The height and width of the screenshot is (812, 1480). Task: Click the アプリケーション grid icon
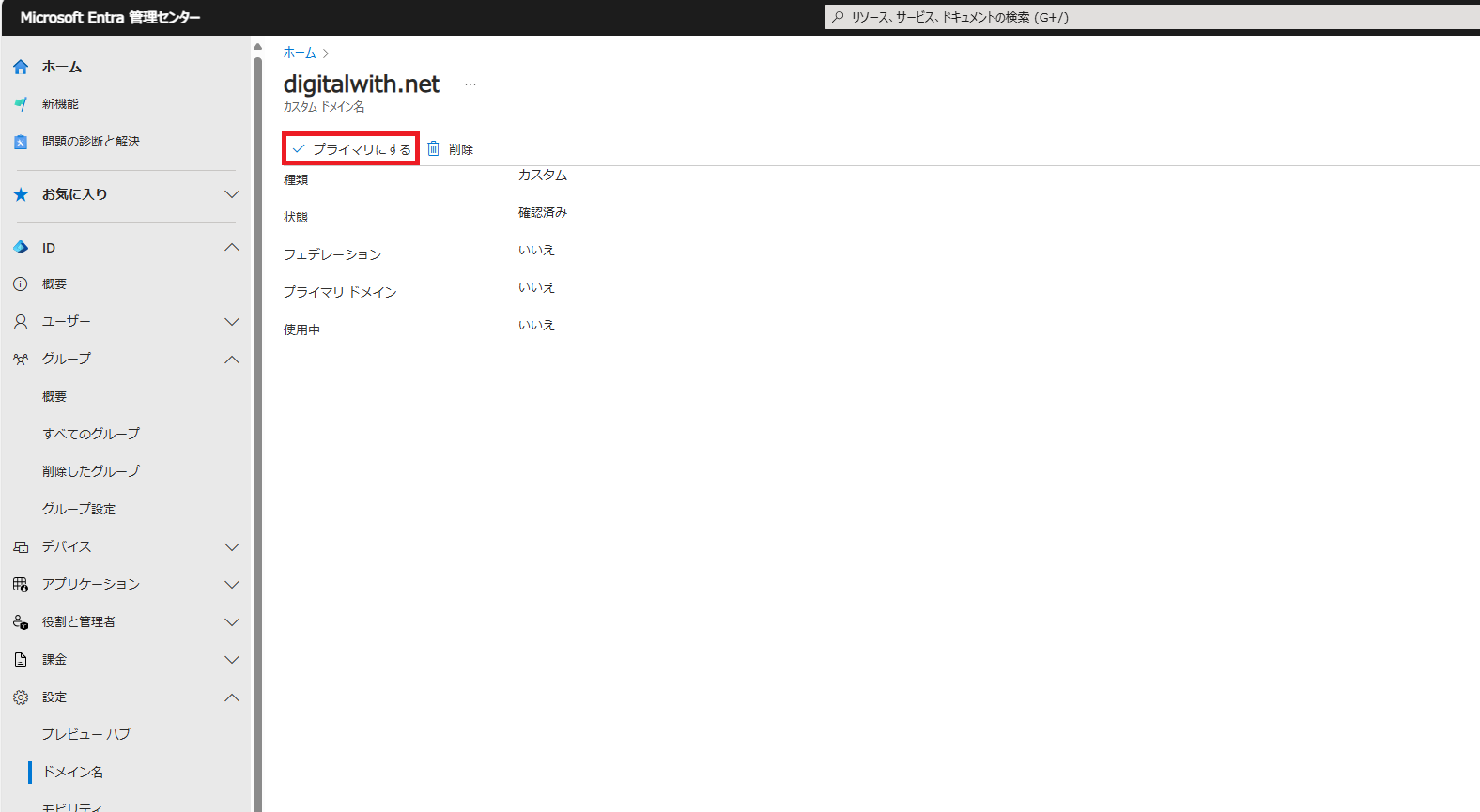21,585
